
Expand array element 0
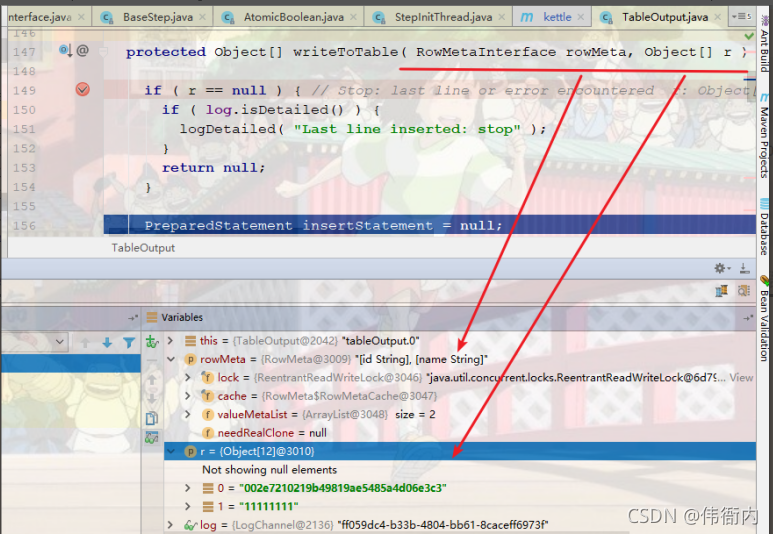(x=188, y=488)
